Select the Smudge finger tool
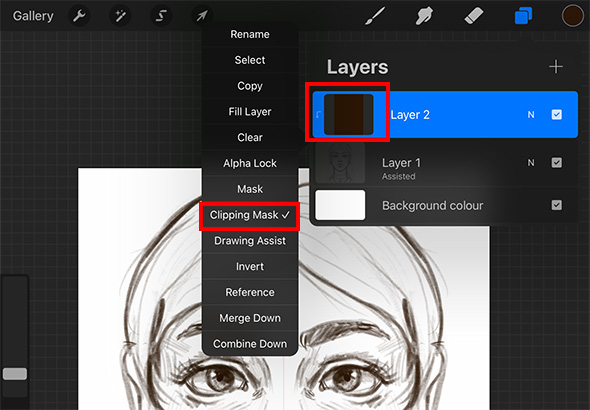590x410 pixels. point(424,16)
